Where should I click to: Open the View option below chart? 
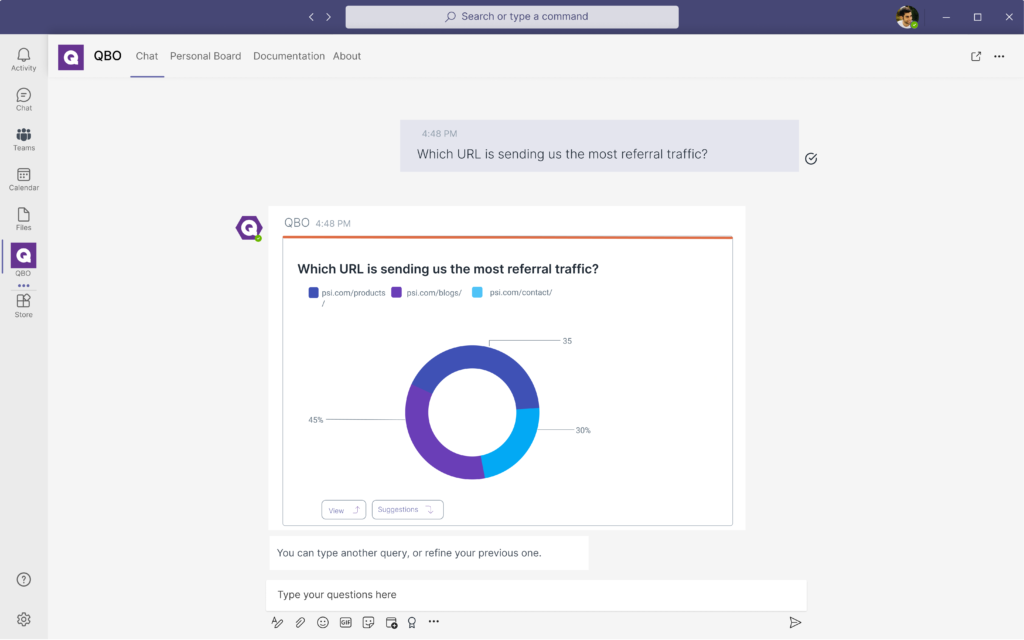[343, 510]
